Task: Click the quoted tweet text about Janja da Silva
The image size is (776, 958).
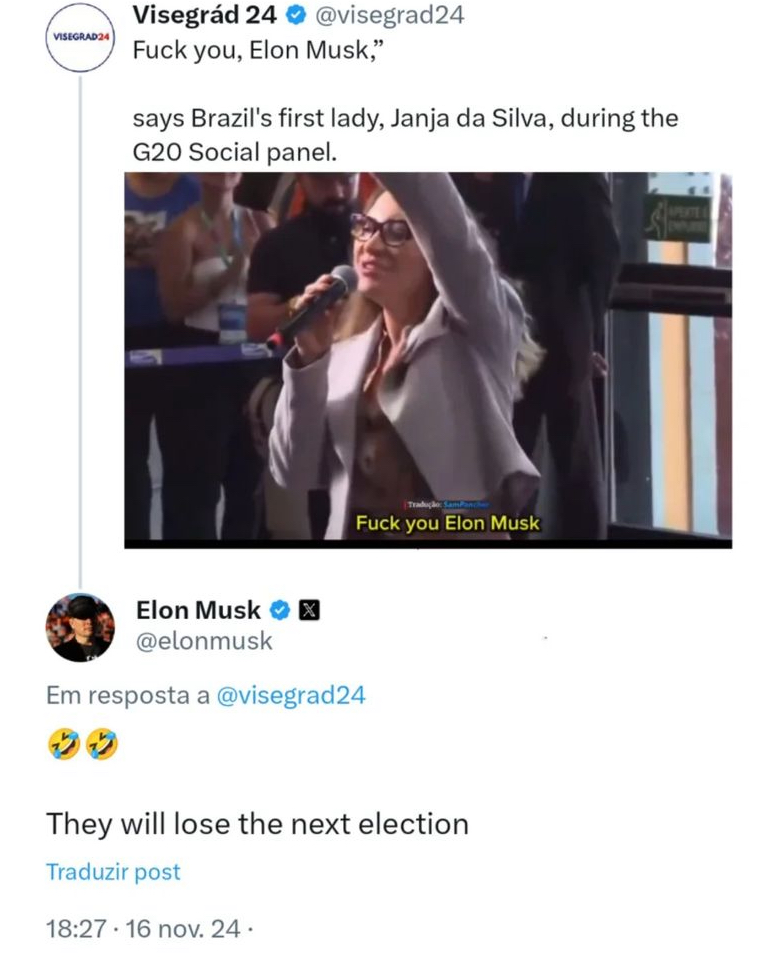Action: tap(405, 135)
